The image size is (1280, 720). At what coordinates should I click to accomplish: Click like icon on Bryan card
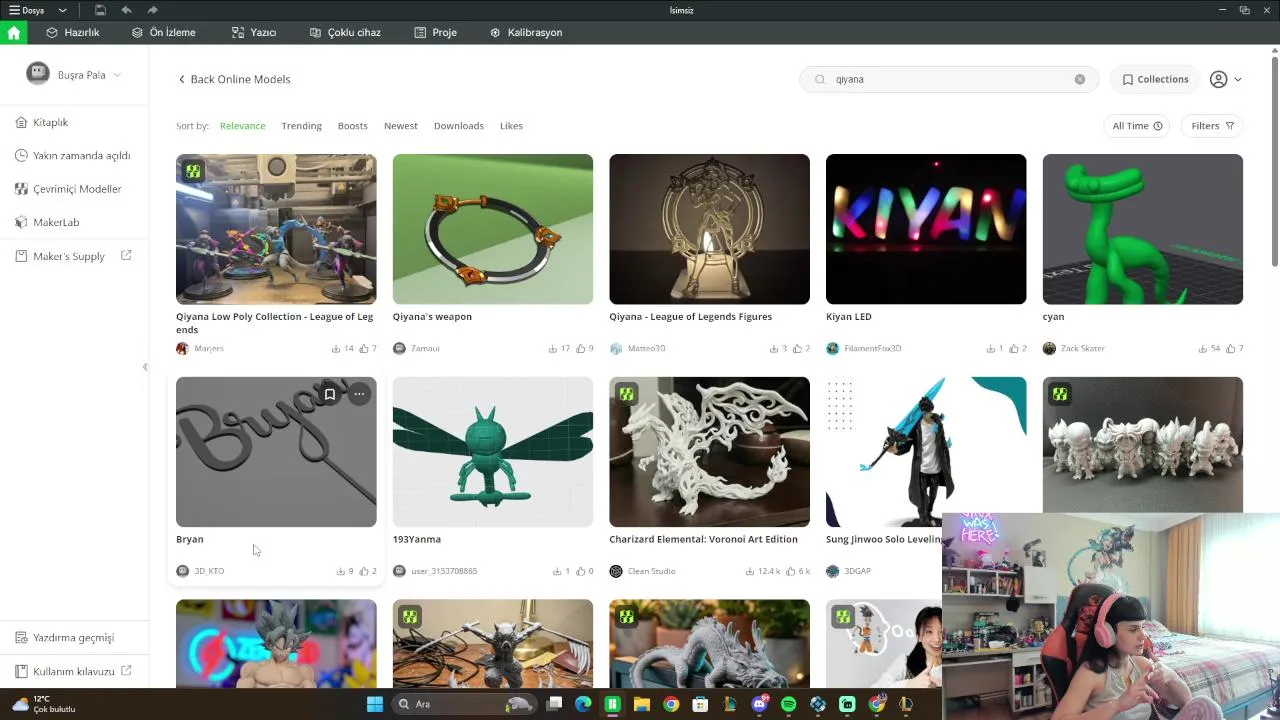coord(364,571)
